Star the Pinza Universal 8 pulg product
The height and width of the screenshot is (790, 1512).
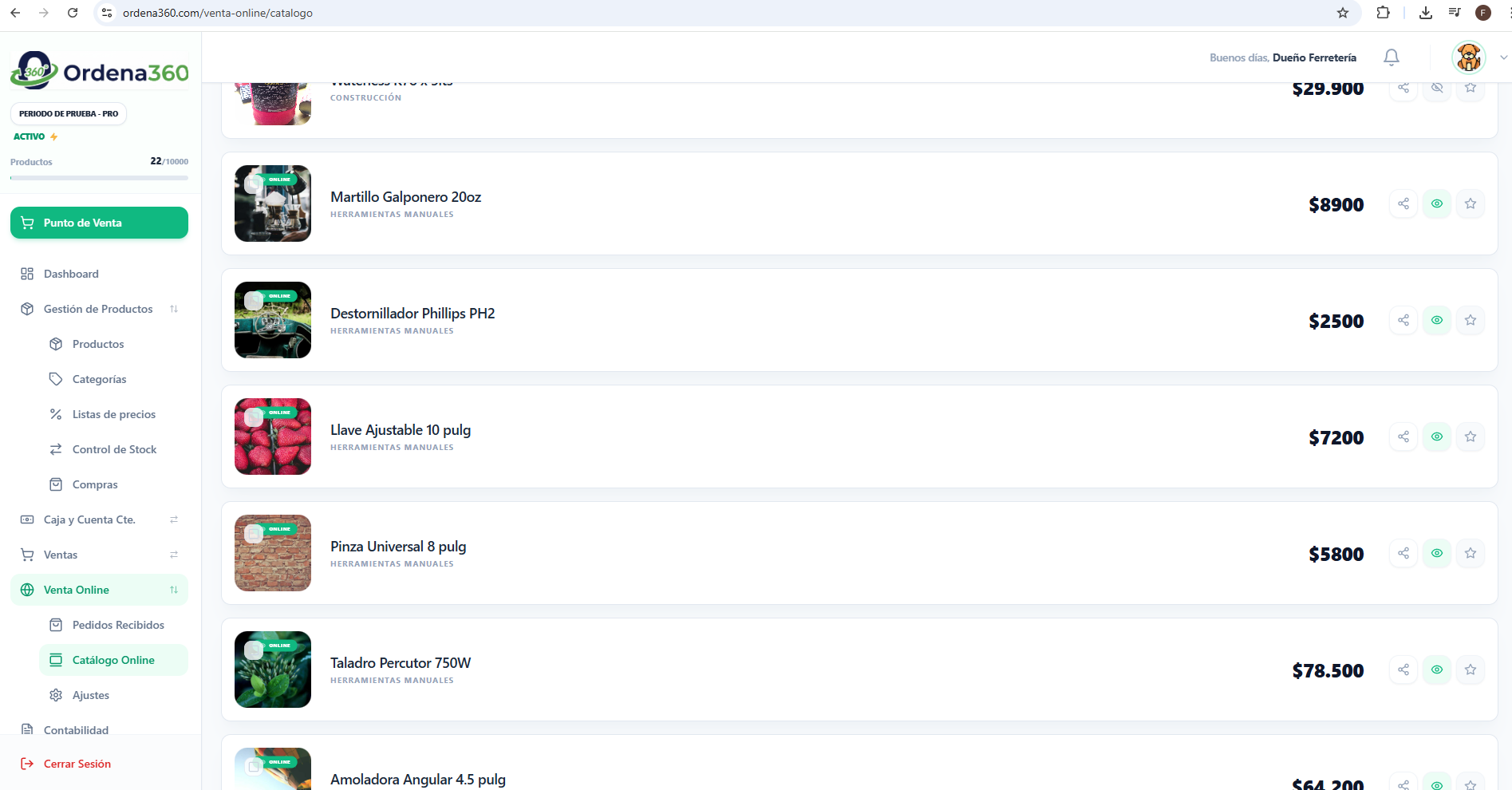[x=1471, y=553]
